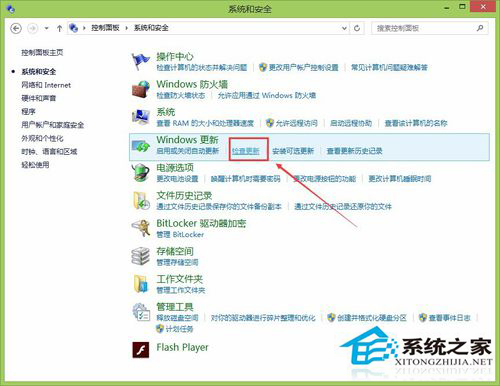
Task: Expand the address bar history dropdown
Action: (x=344, y=28)
